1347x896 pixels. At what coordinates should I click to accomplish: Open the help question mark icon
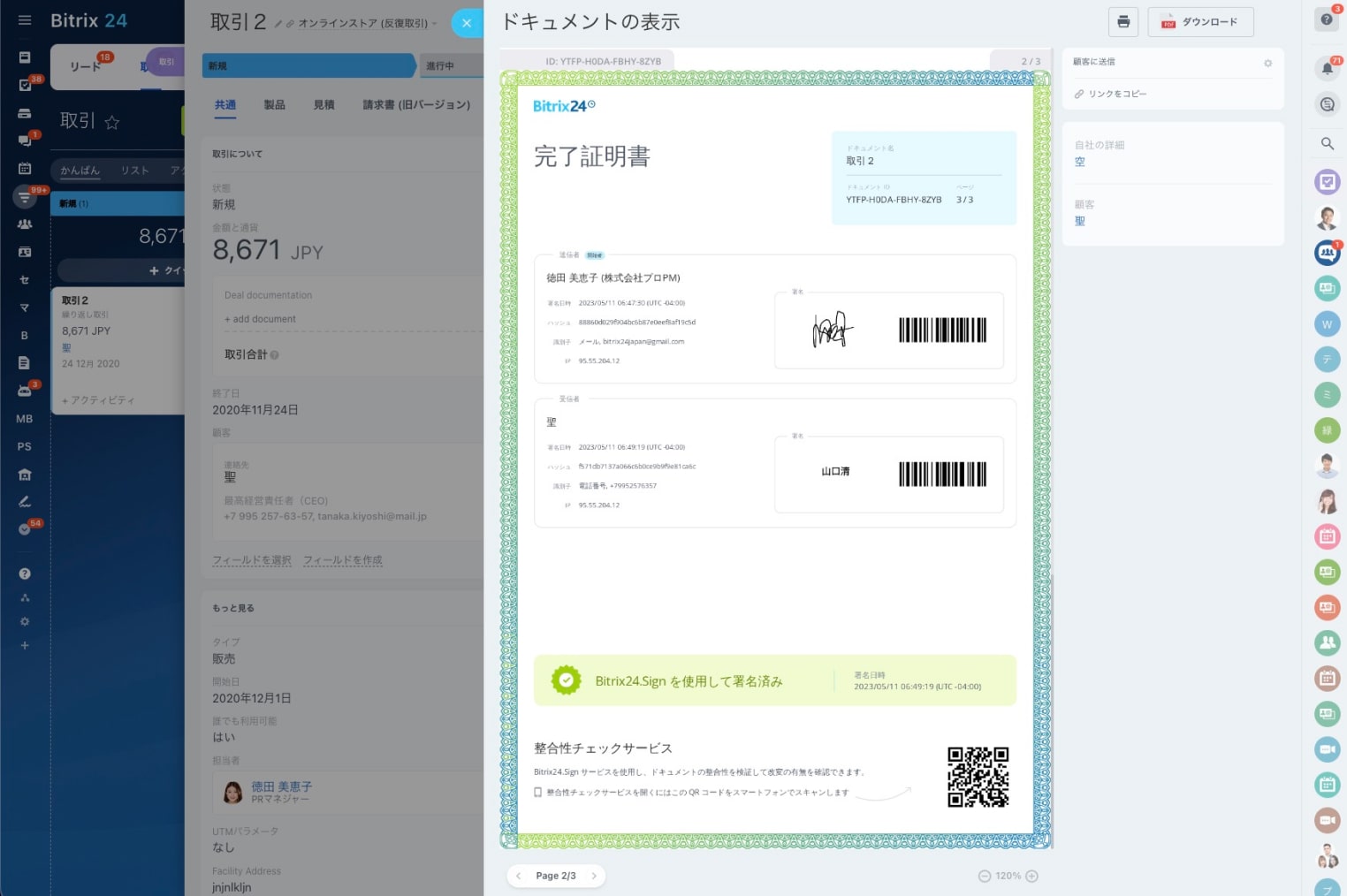click(1326, 19)
